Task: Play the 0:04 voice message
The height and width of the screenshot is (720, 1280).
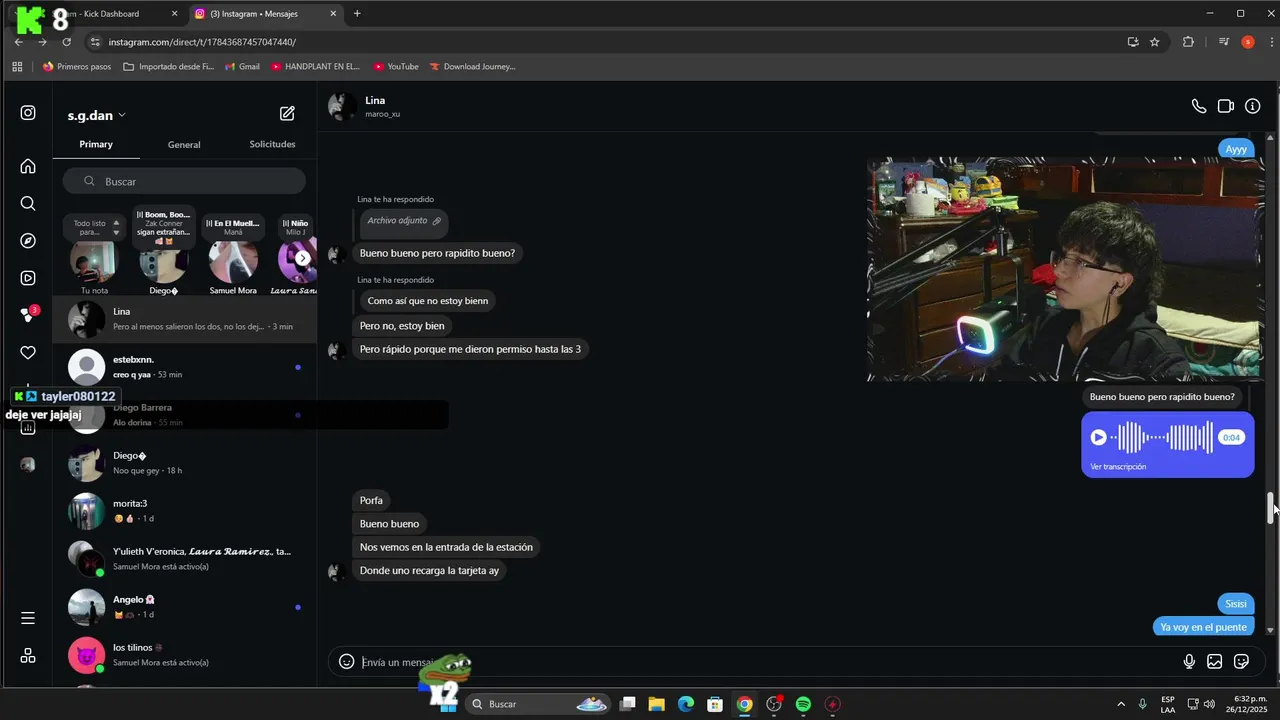Action: [1098, 437]
